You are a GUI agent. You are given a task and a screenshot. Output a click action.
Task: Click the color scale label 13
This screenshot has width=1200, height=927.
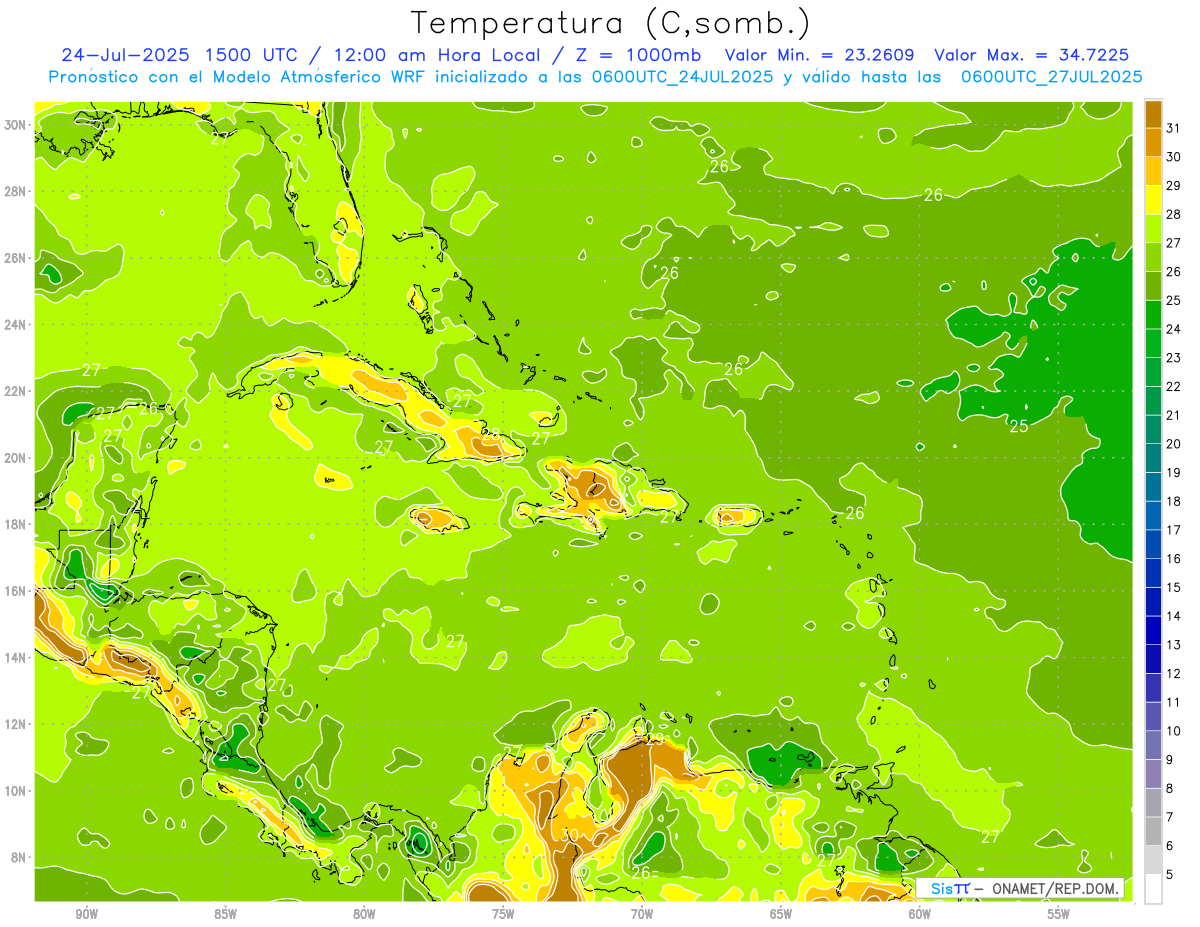tap(1174, 645)
